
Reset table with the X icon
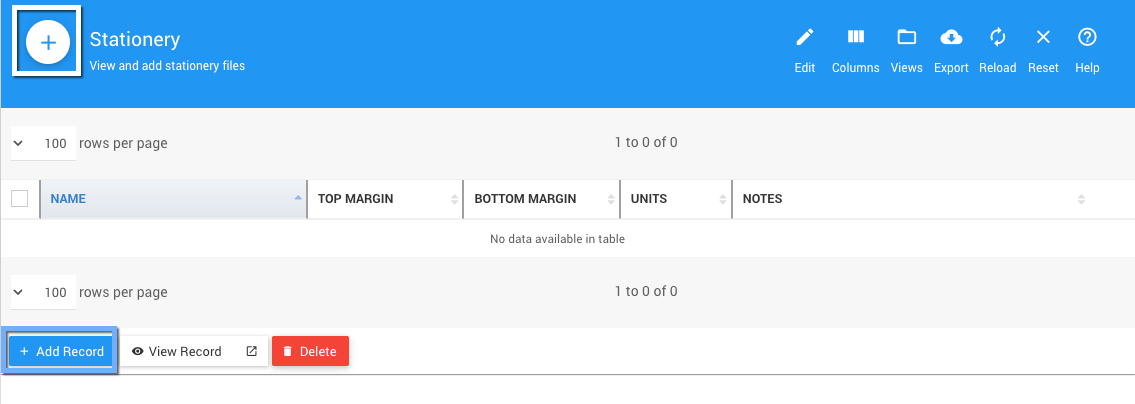pyautogui.click(x=1043, y=38)
